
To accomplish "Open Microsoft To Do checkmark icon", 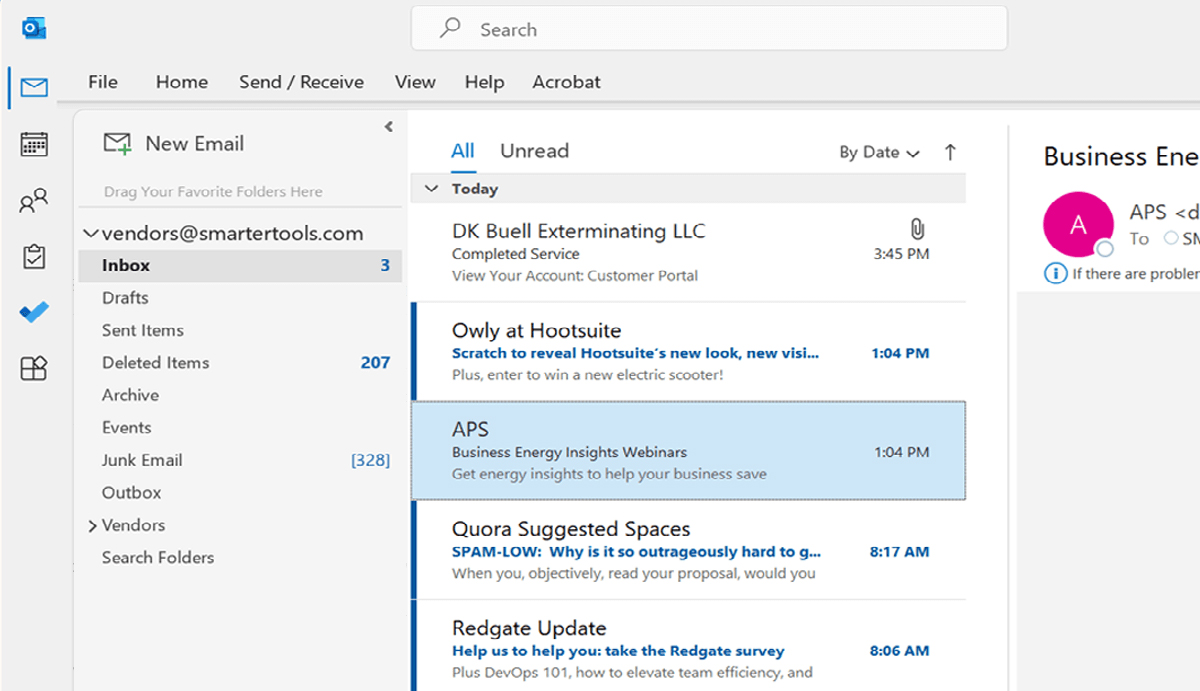I will [33, 312].
